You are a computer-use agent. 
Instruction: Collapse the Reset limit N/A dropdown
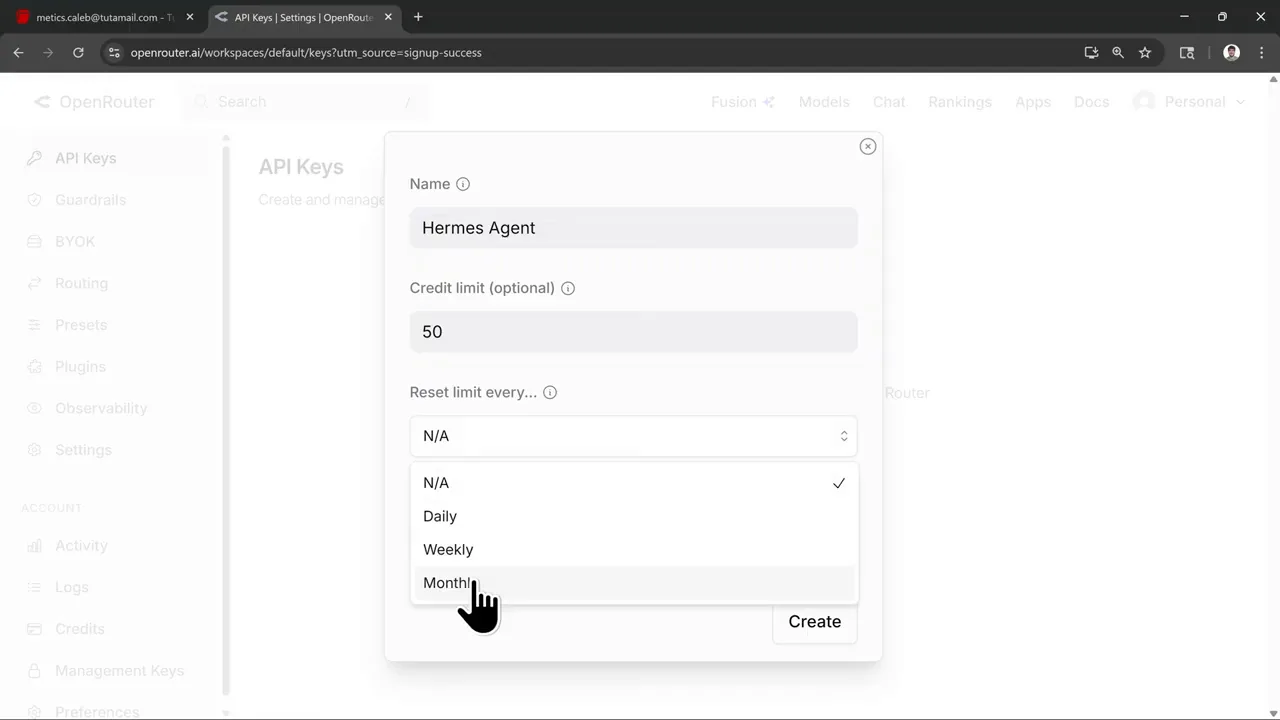[x=633, y=436]
